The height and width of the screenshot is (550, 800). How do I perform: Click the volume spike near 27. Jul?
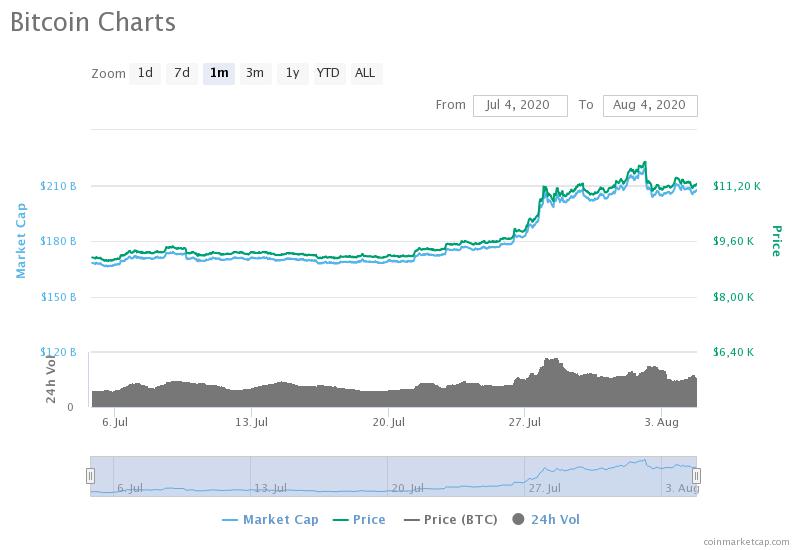point(552,360)
